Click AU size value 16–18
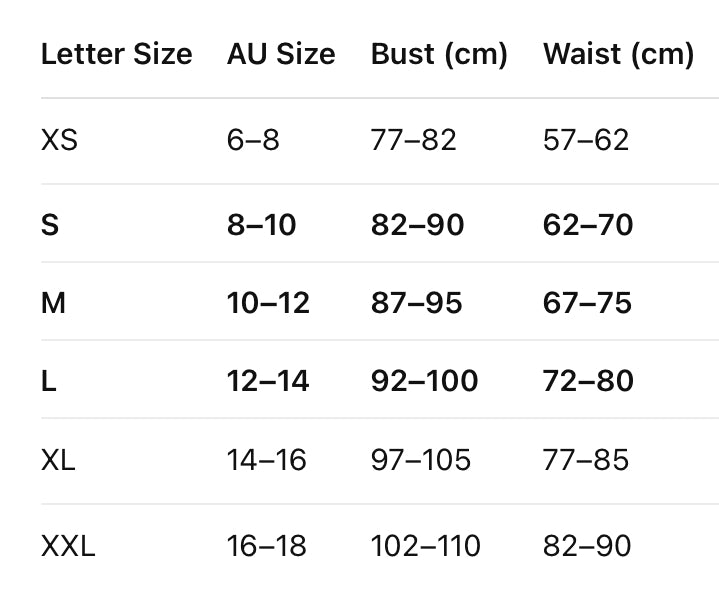Screen dimensions: 719x612 (x=266, y=546)
